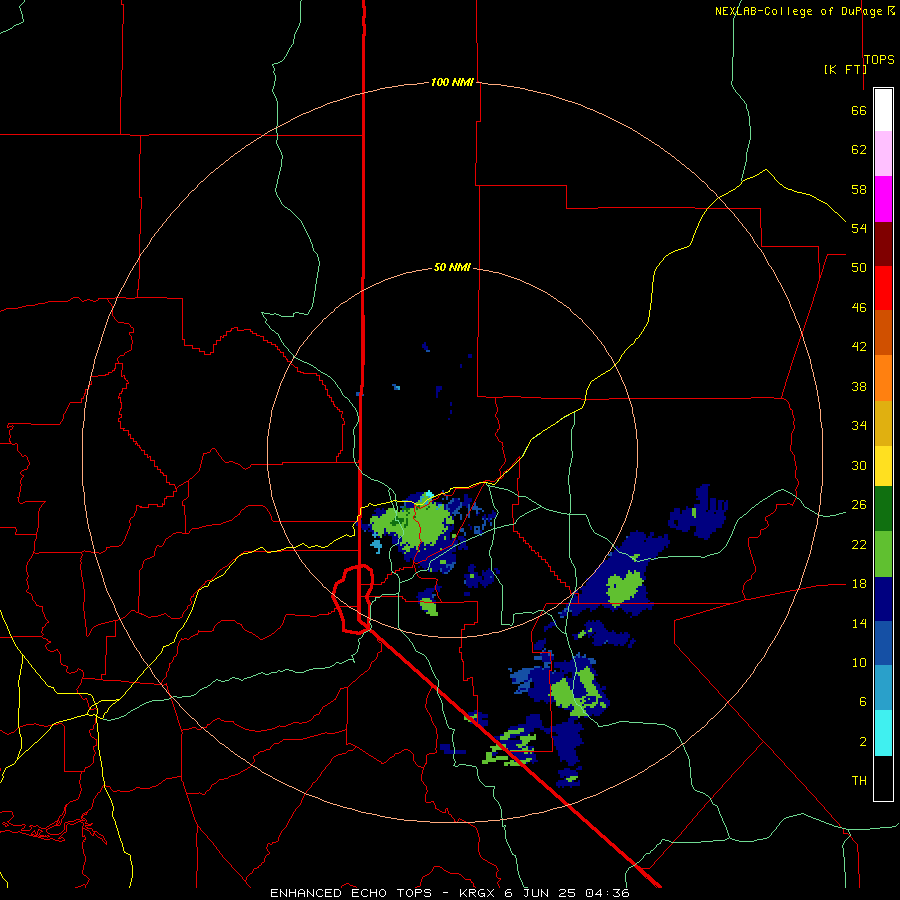Click the light green 22 kft swatch
This screenshot has height=900, width=900.
(883, 554)
